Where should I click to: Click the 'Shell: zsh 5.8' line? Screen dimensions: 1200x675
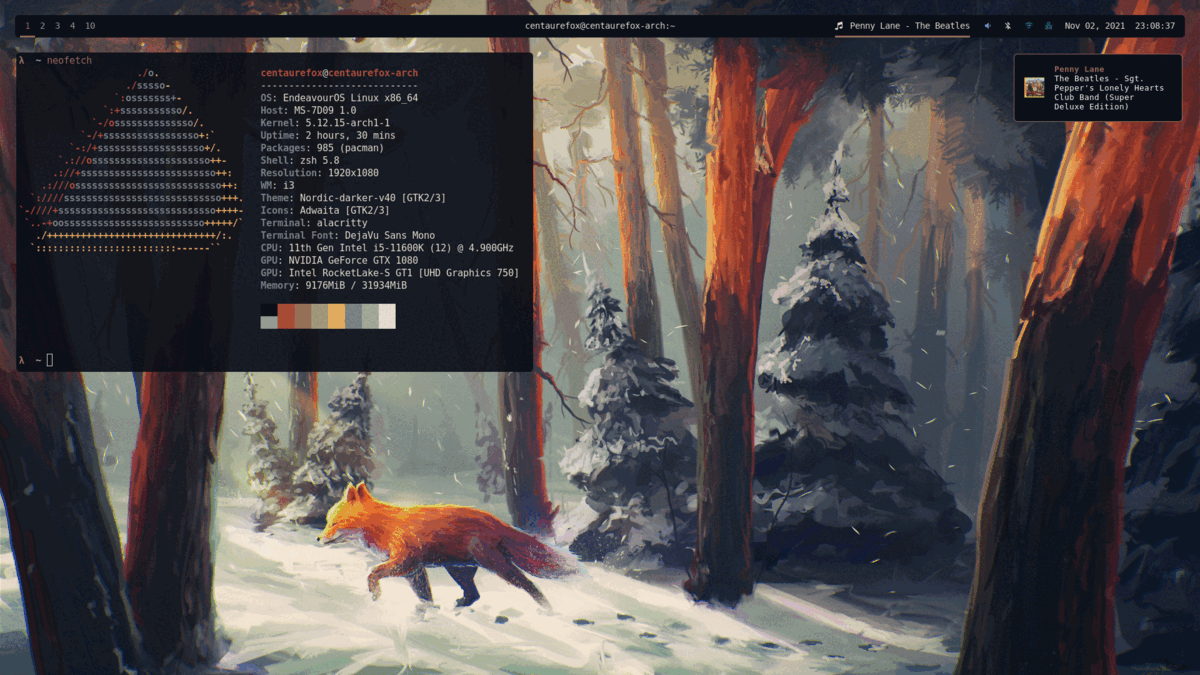click(300, 160)
